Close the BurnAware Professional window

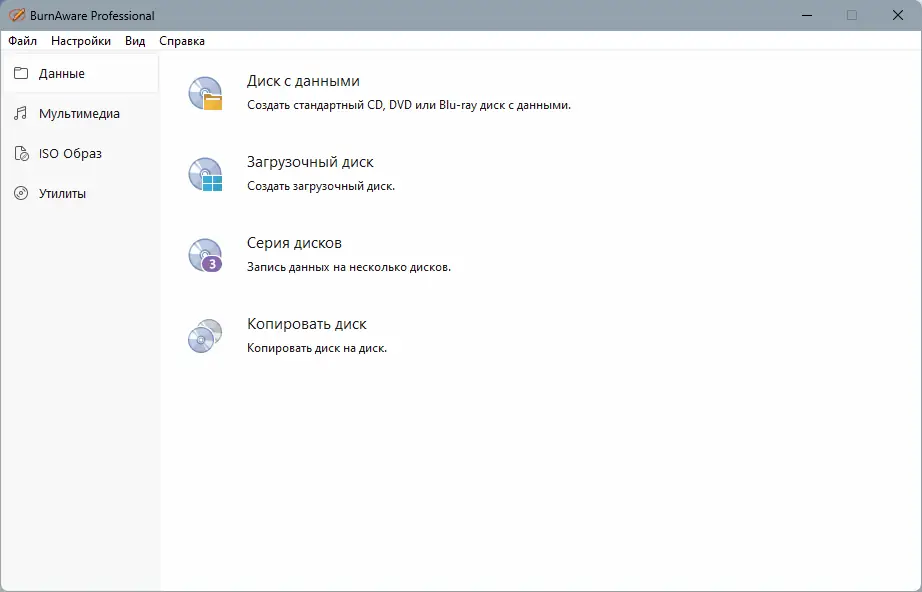coord(898,15)
